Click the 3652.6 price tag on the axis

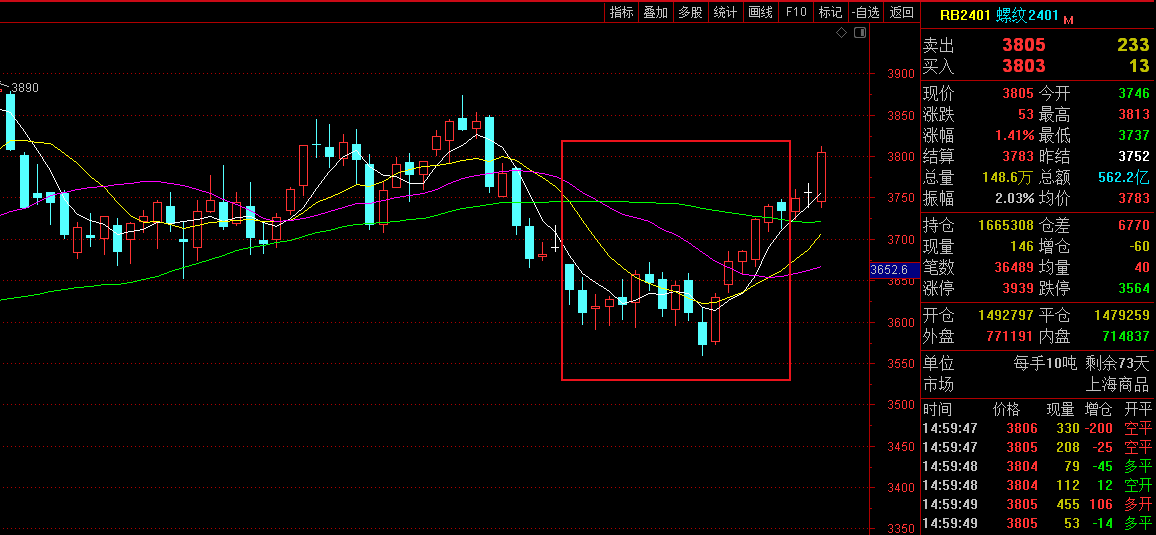pos(889,270)
